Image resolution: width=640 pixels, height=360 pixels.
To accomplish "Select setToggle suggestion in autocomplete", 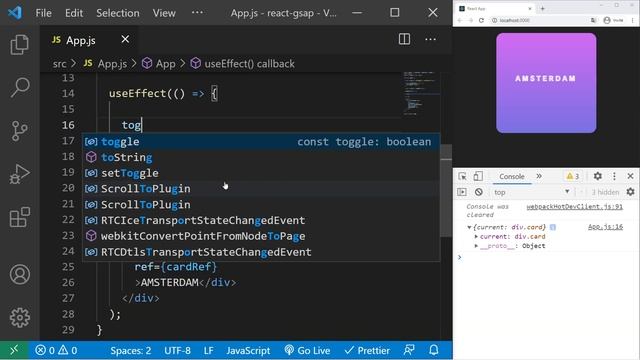I will pyautogui.click(x=261, y=173).
